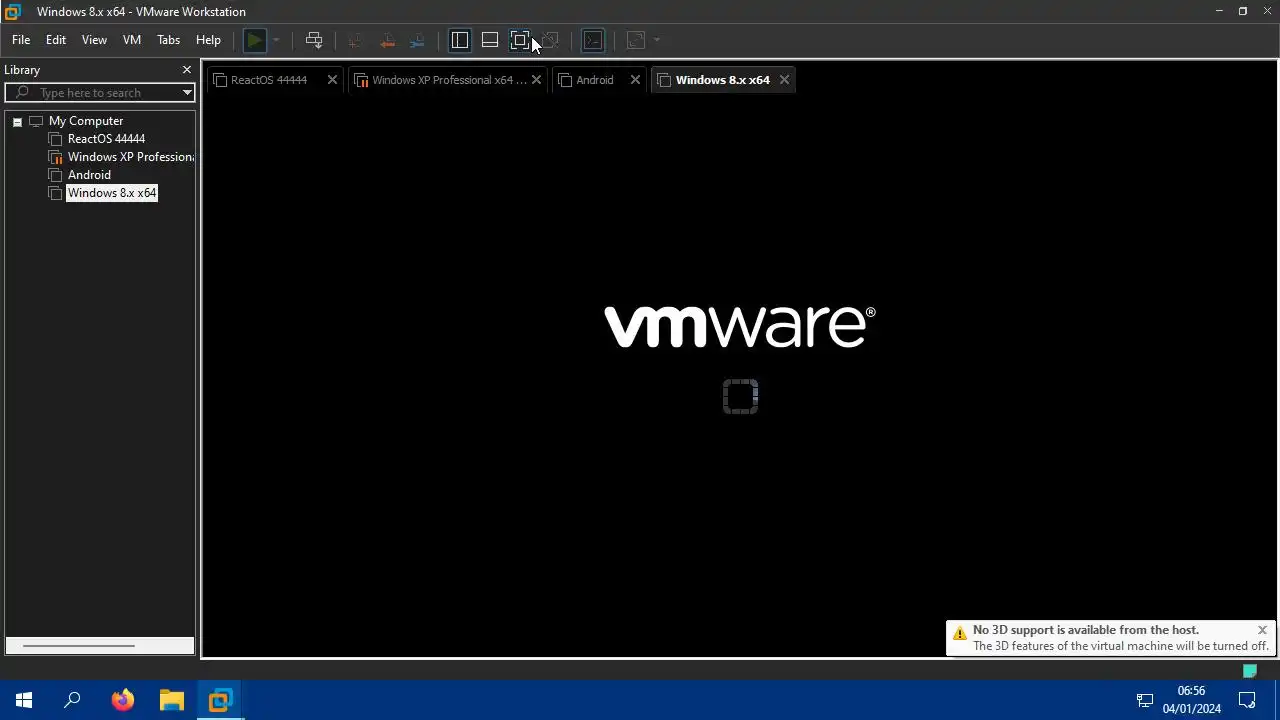This screenshot has width=1280, height=720.
Task: Open File Explorer from the taskbar
Action: click(x=171, y=700)
